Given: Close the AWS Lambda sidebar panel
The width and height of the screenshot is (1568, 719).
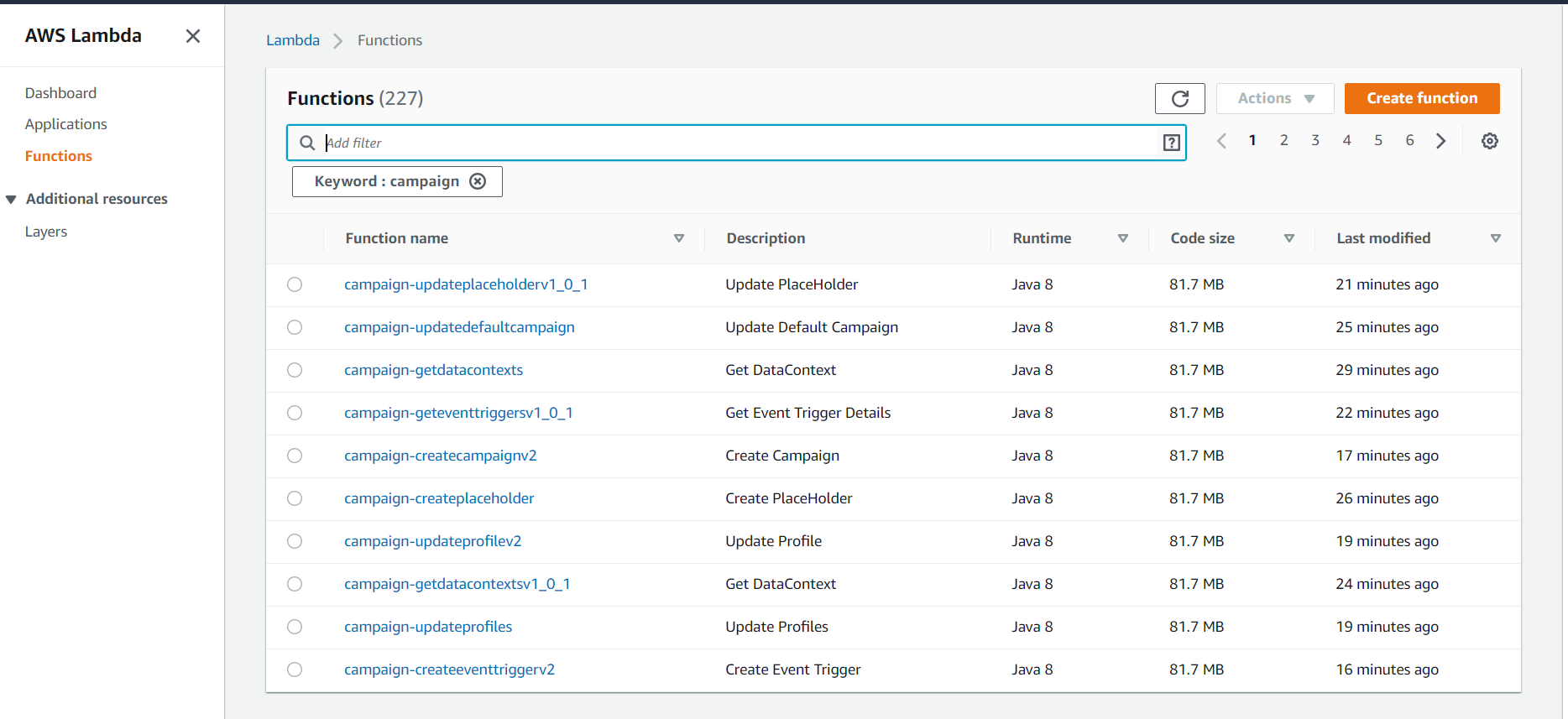Looking at the screenshot, I should coord(193,36).
